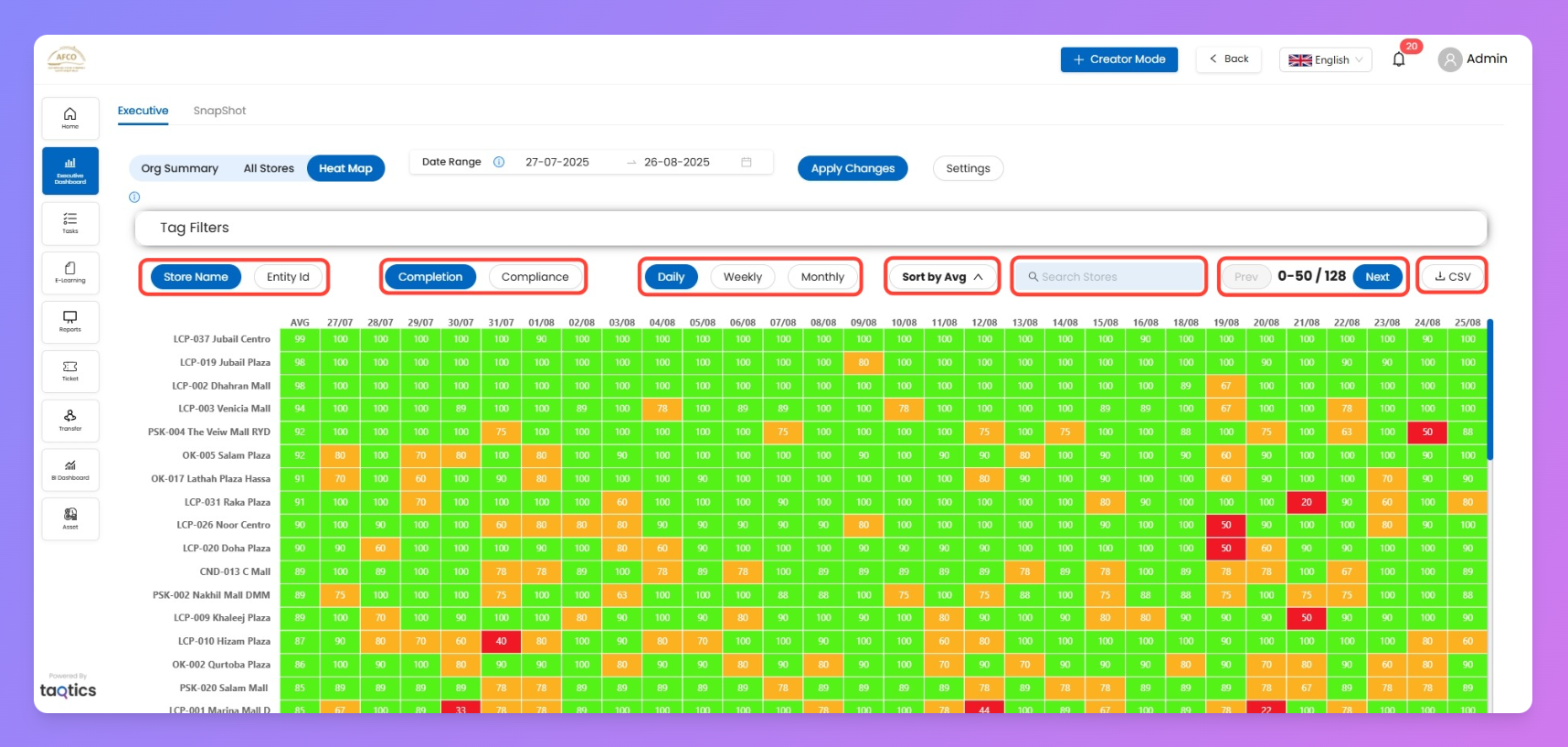Select the Org Summary tab
The image size is (1568, 747).
(180, 168)
